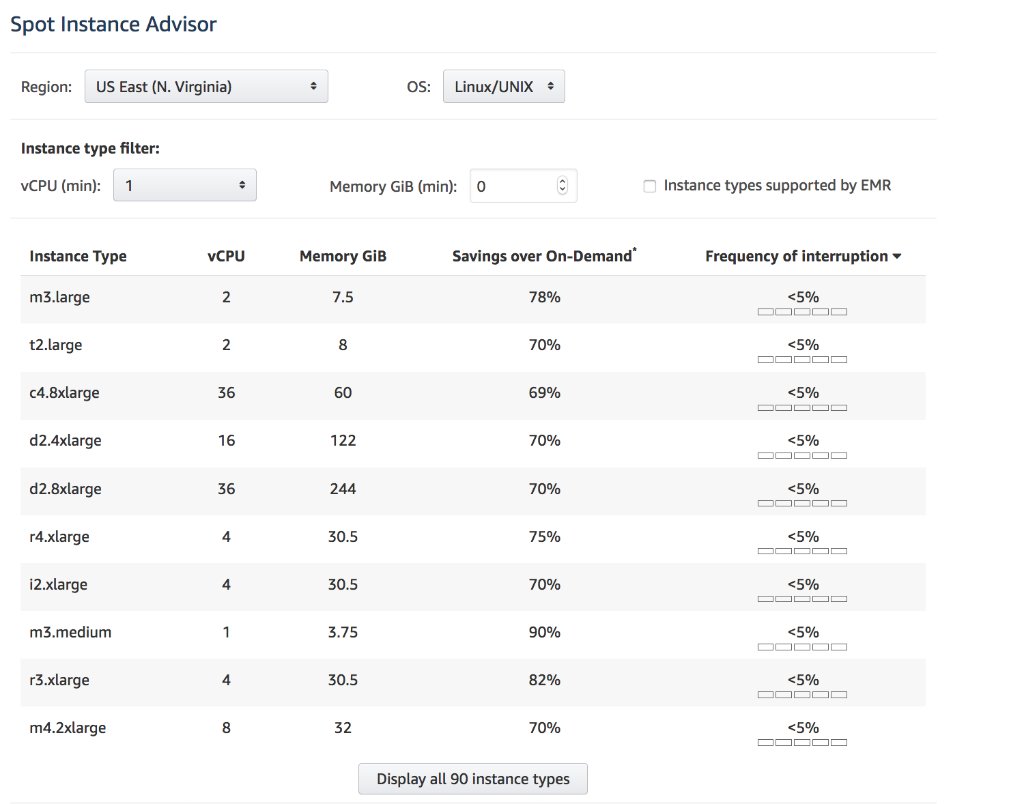Click the 122 memory value for d2.4xlarge
Screen dimensions: 1024x804
pos(343,441)
